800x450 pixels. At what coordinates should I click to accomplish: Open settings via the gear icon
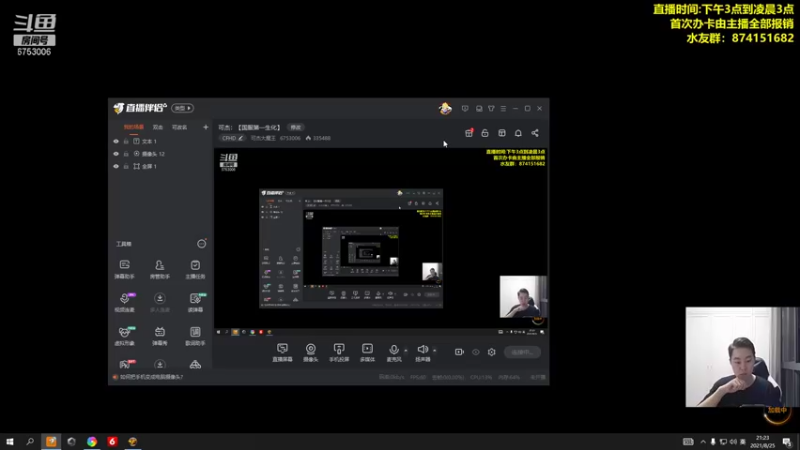click(x=491, y=352)
